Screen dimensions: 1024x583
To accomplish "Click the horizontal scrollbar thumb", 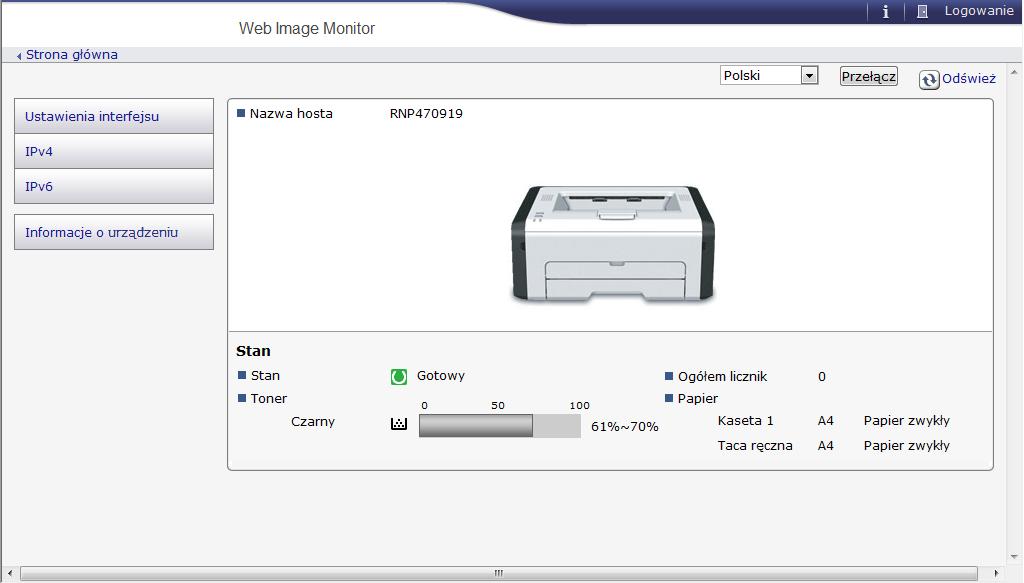I will coord(499,573).
